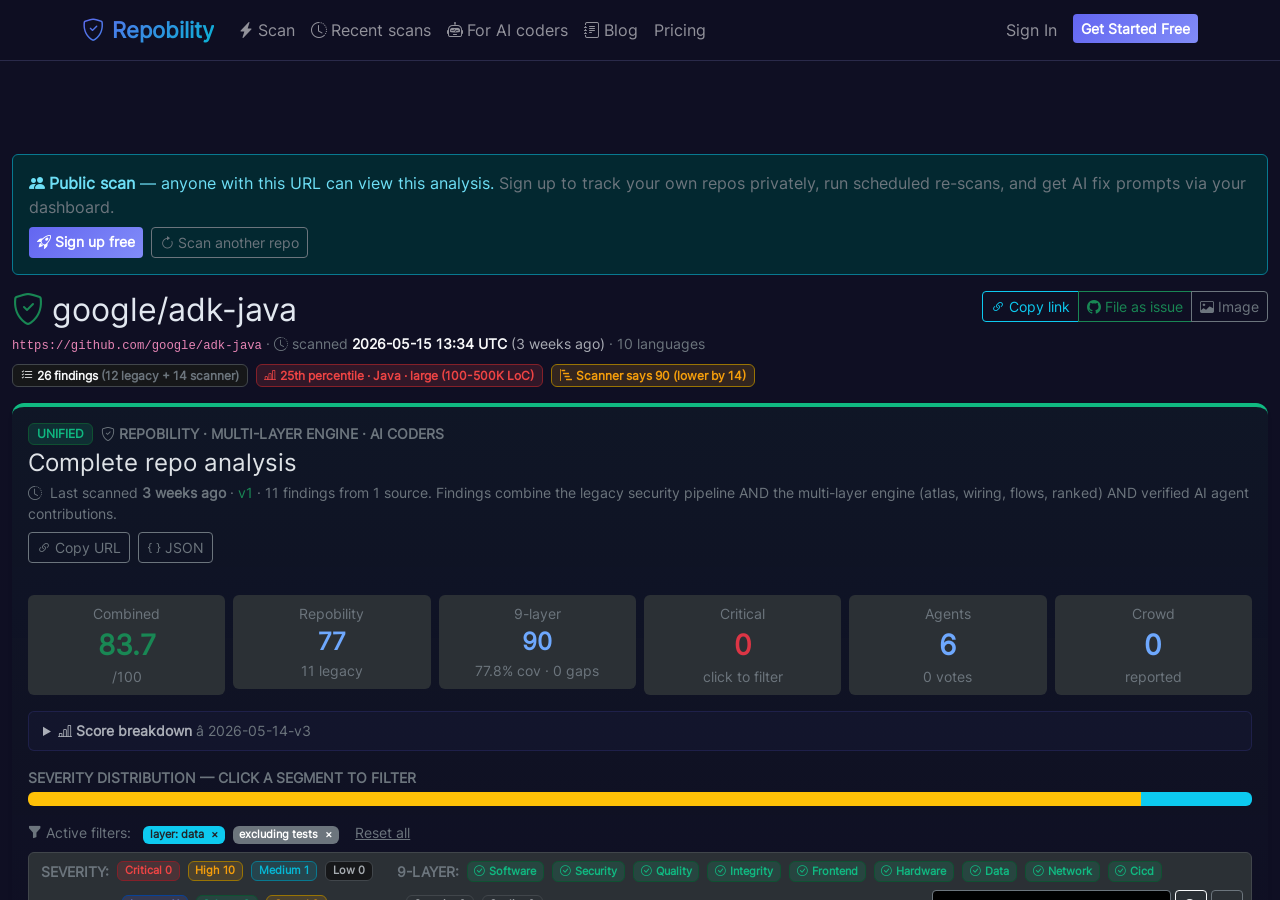Click the google/adk-java heading
1280x900 pixels.
tap(174, 310)
